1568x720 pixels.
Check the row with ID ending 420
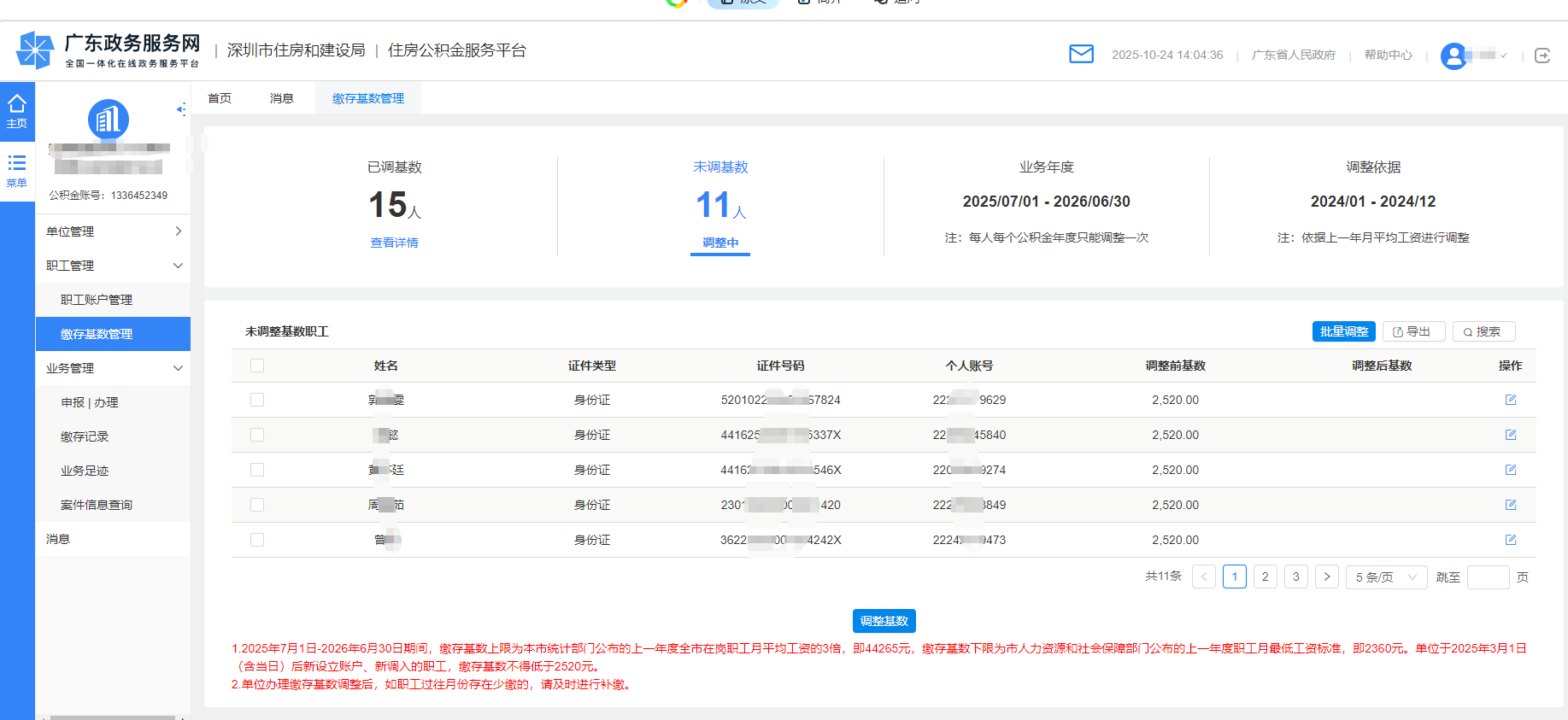pyautogui.click(x=257, y=505)
